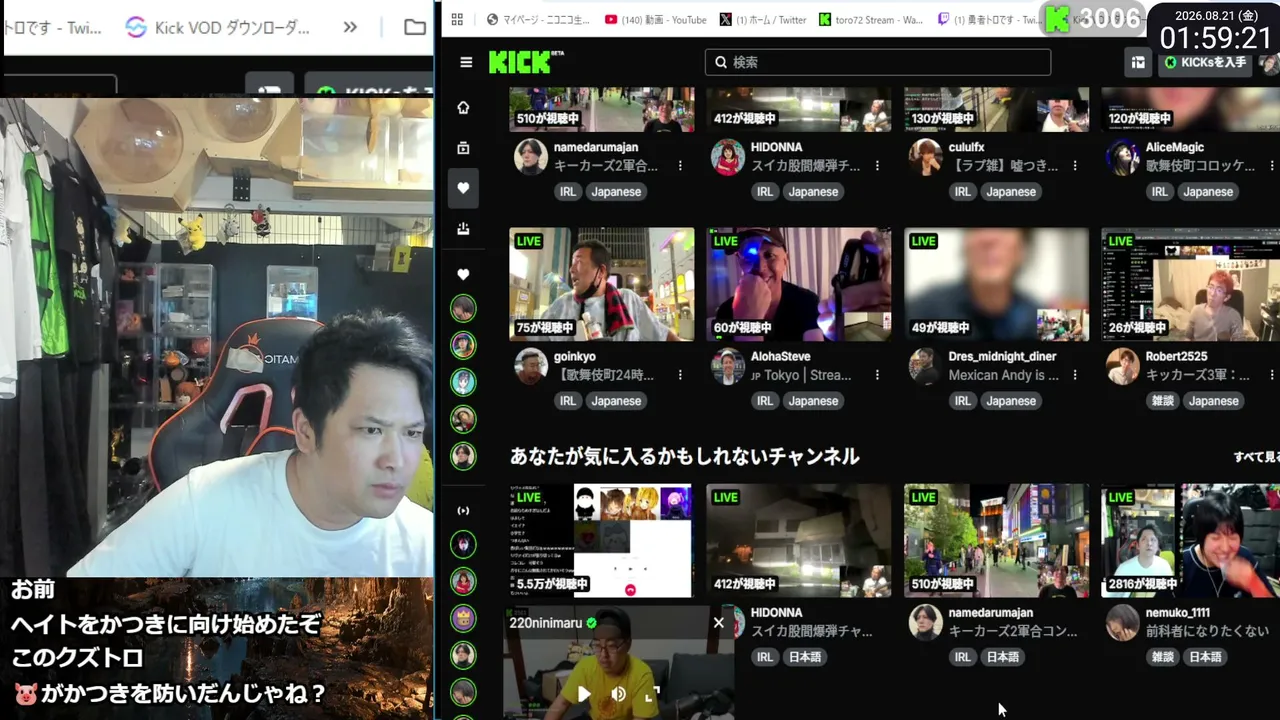Open the (140) 動画 - YouTube bookmark
This screenshot has width=1280, height=720.
coord(655,19)
